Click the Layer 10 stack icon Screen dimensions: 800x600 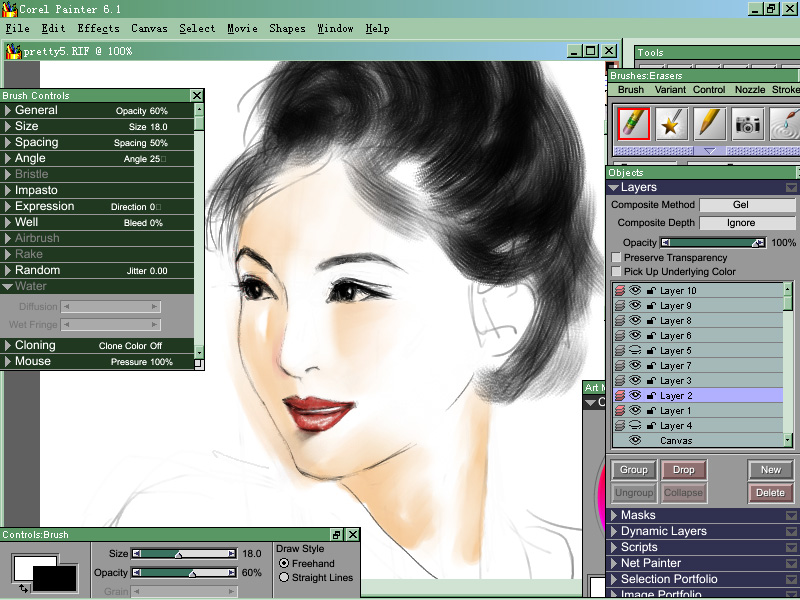(620, 291)
